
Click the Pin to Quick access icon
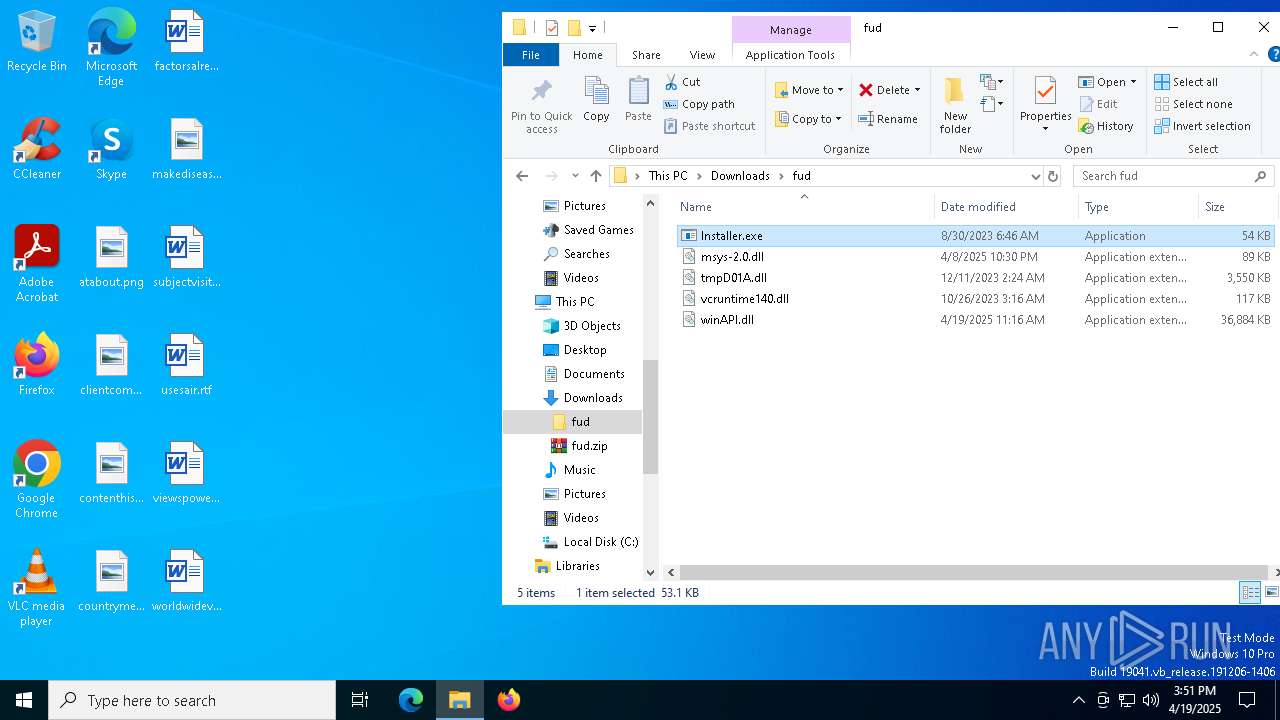coord(541,106)
